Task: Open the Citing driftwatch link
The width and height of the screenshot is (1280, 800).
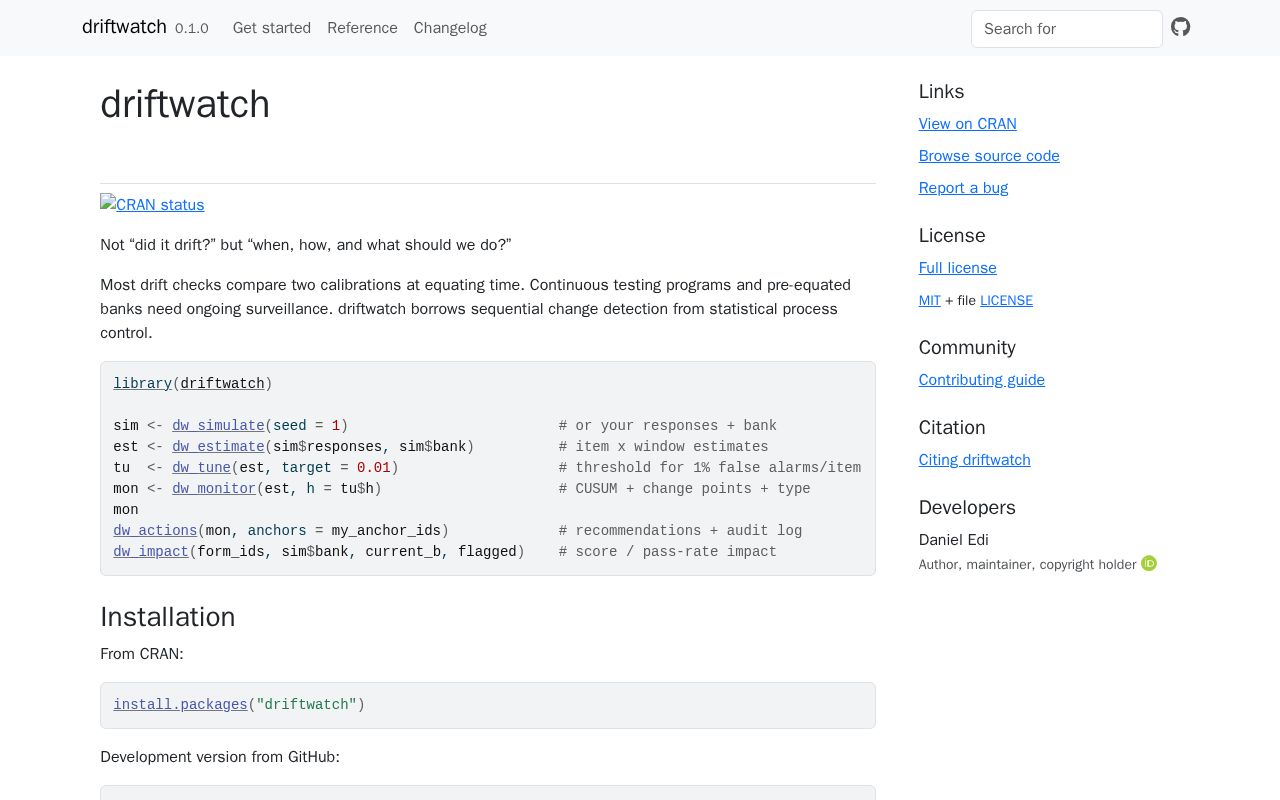Action: (975, 460)
